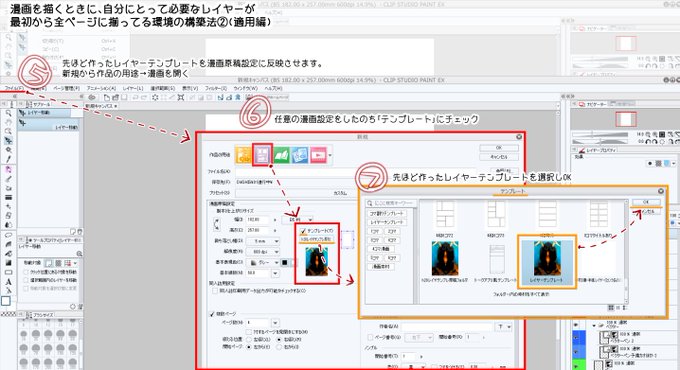Click the trash icon in Sub Tool panel

pyautogui.click(x=79, y=232)
